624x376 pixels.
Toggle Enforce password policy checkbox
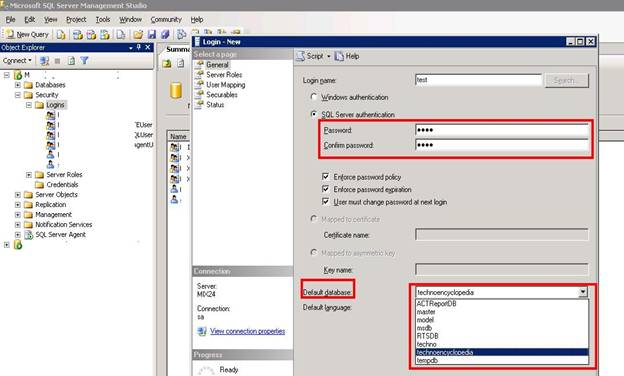pos(326,176)
